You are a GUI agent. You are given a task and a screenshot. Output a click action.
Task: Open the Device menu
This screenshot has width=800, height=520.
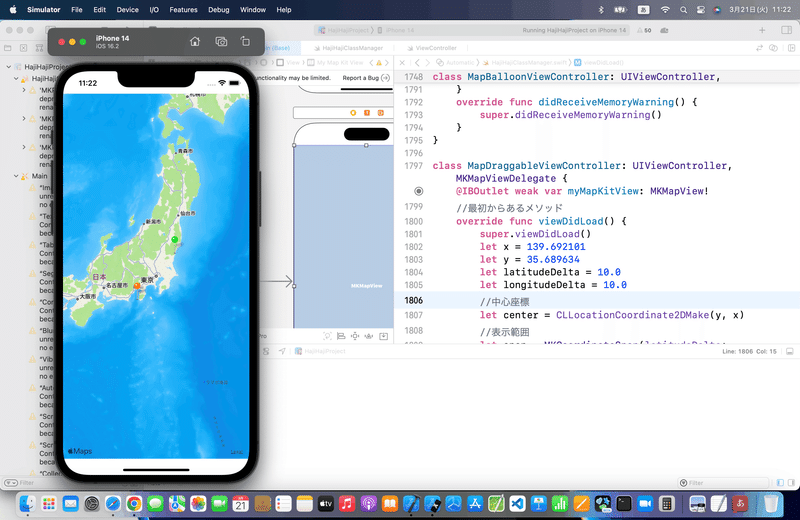[x=128, y=10]
